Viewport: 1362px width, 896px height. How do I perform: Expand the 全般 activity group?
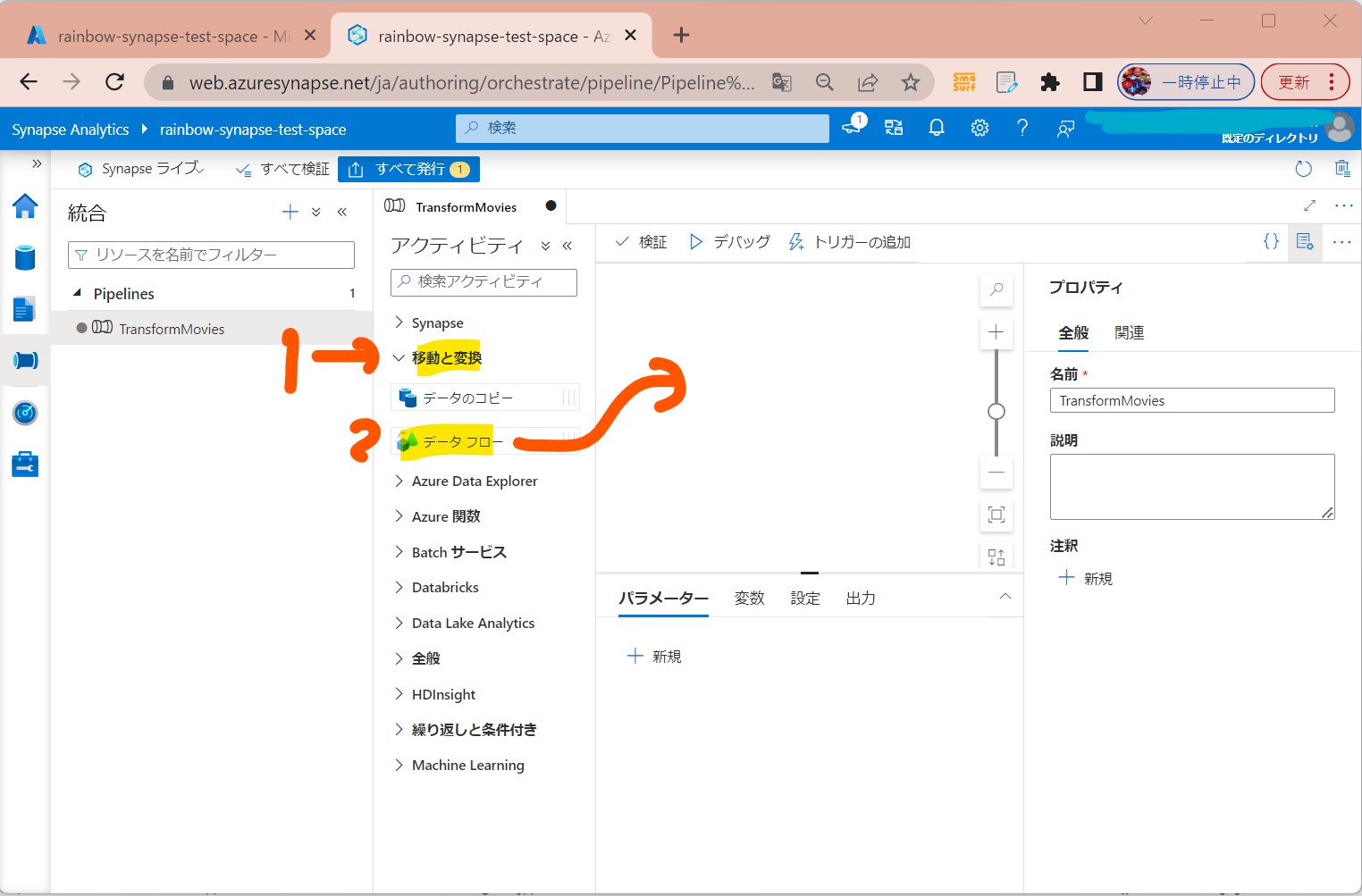pyautogui.click(x=416, y=658)
